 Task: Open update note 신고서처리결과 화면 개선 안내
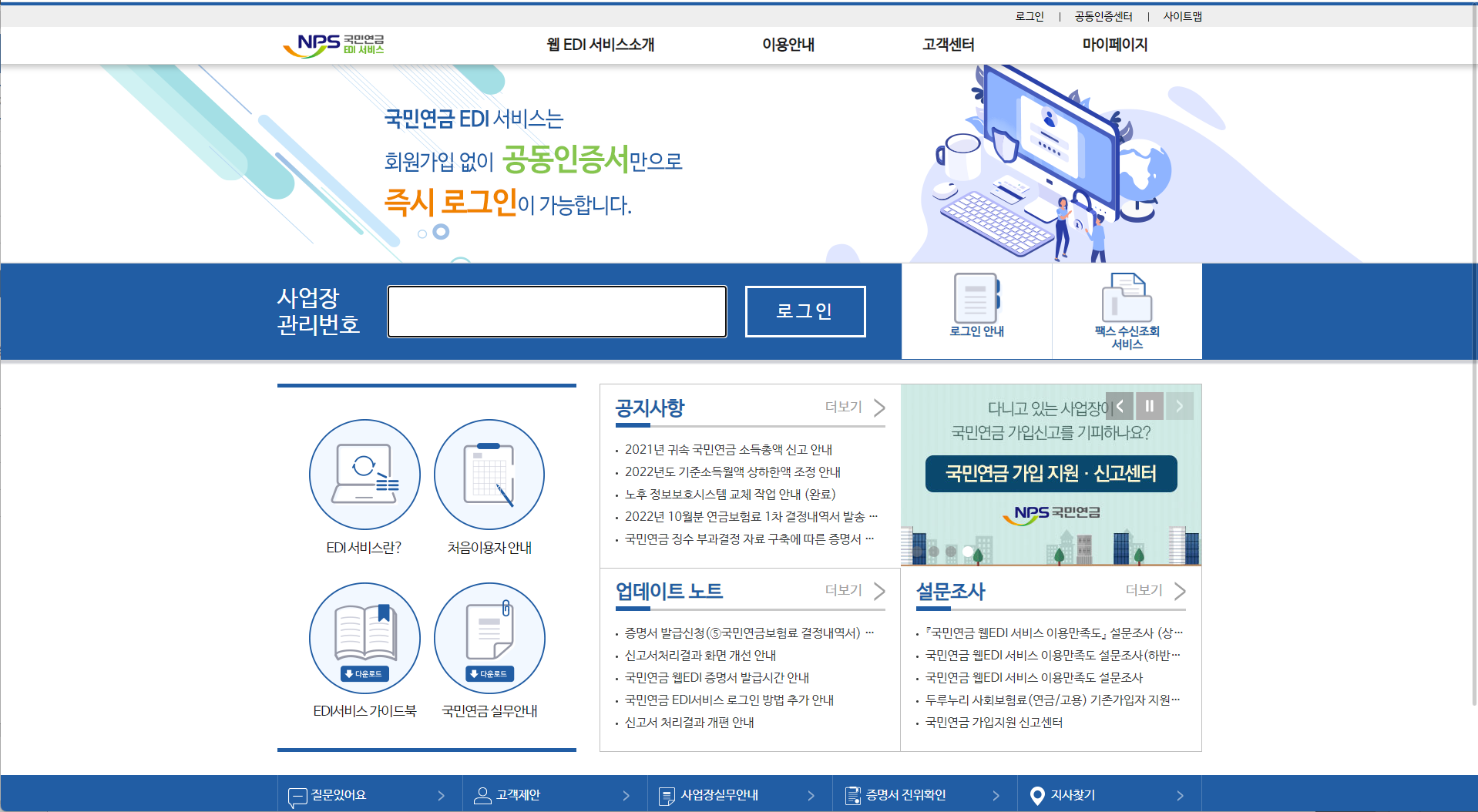tap(700, 655)
